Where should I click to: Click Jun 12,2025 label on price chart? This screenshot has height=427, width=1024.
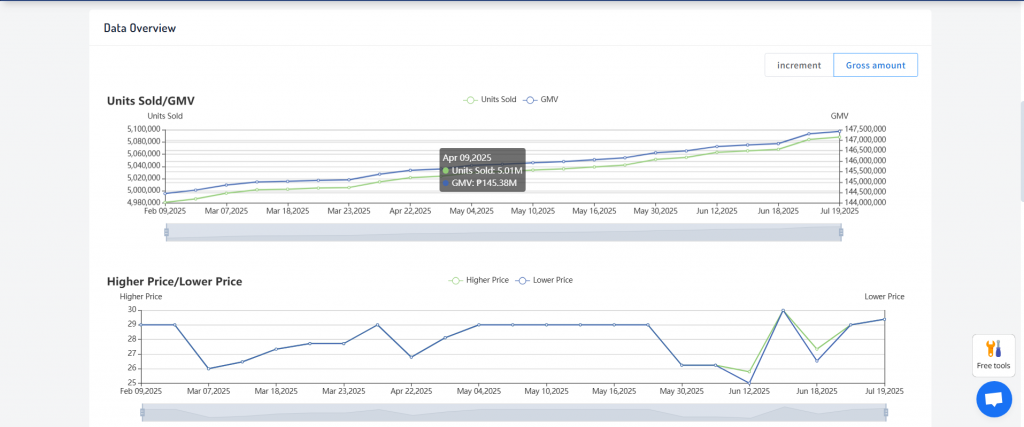coord(748,392)
